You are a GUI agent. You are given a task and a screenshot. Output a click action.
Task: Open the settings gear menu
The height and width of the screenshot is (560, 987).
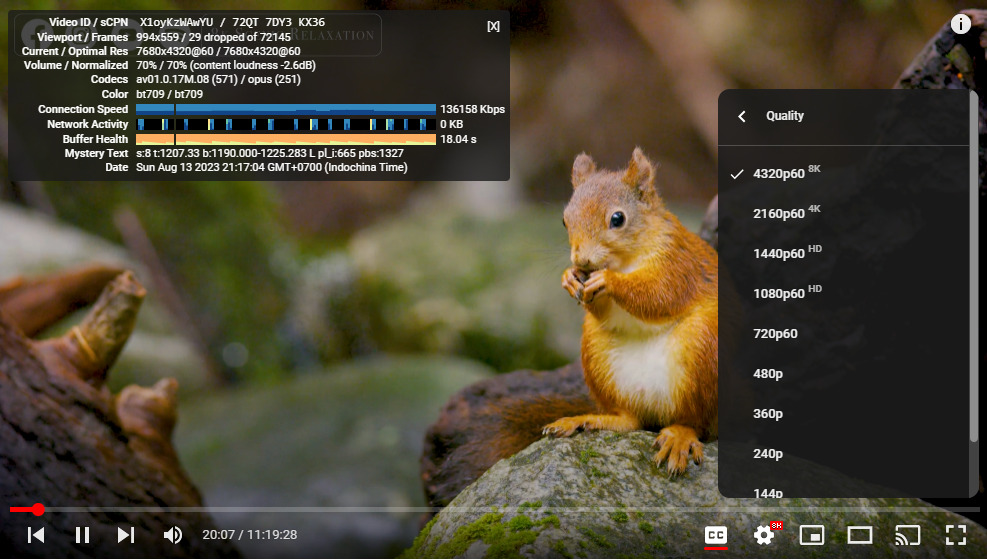click(x=764, y=535)
